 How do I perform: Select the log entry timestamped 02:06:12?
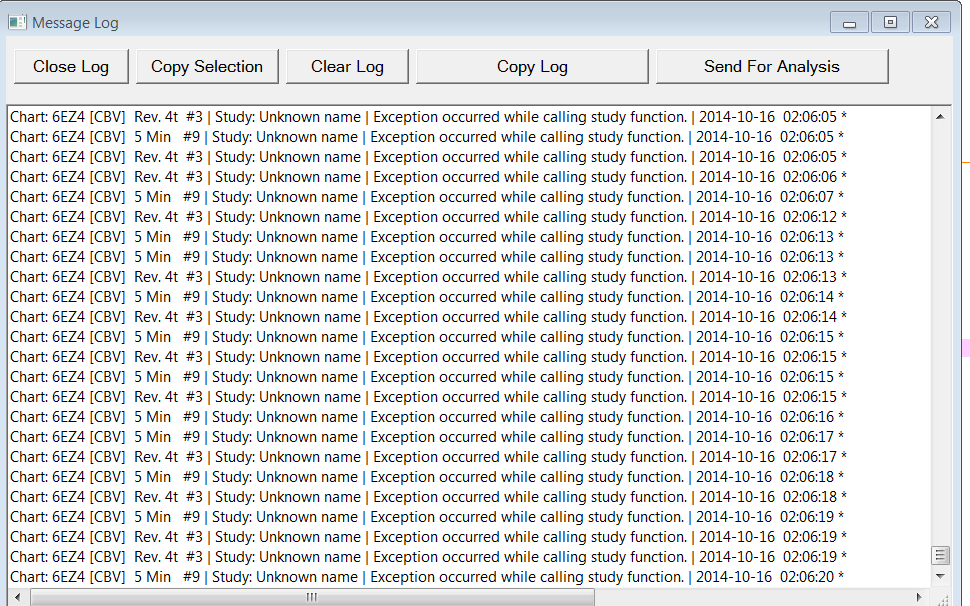[400, 217]
